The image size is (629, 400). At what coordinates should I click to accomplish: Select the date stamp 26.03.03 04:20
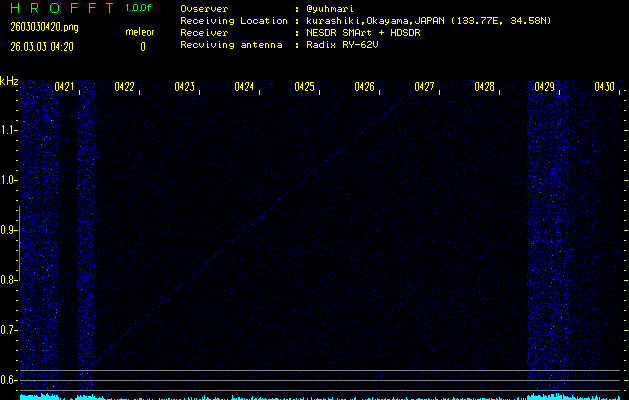click(x=42, y=47)
